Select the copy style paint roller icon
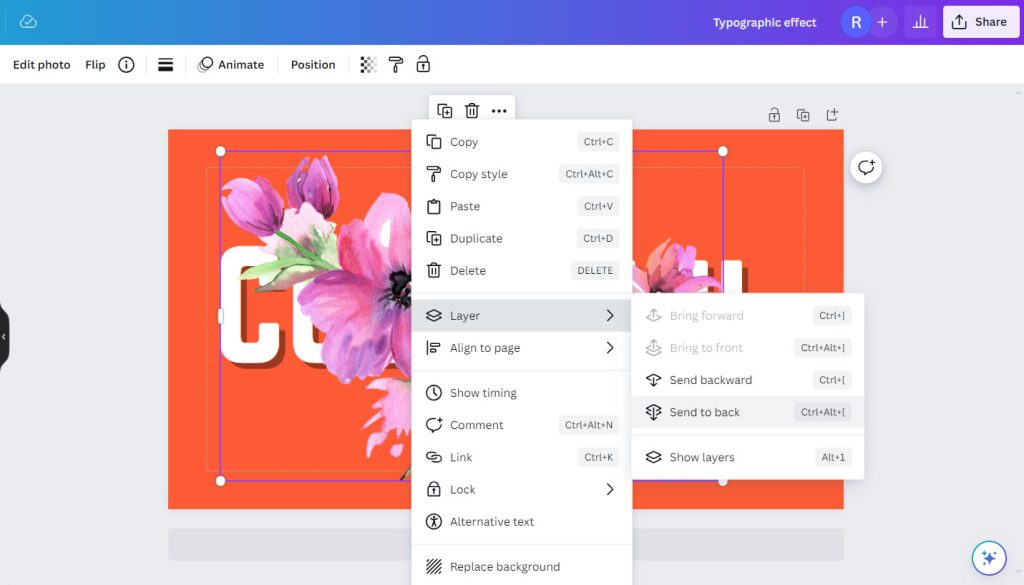Image resolution: width=1024 pixels, height=585 pixels. point(396,65)
